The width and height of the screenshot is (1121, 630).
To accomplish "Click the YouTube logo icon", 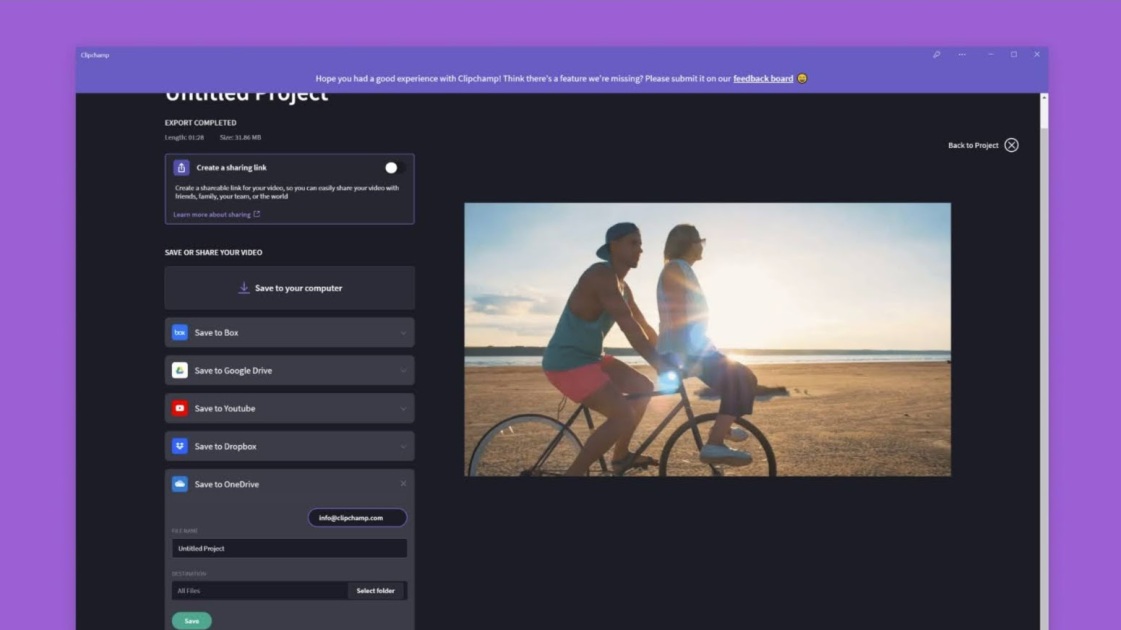I will pos(180,408).
